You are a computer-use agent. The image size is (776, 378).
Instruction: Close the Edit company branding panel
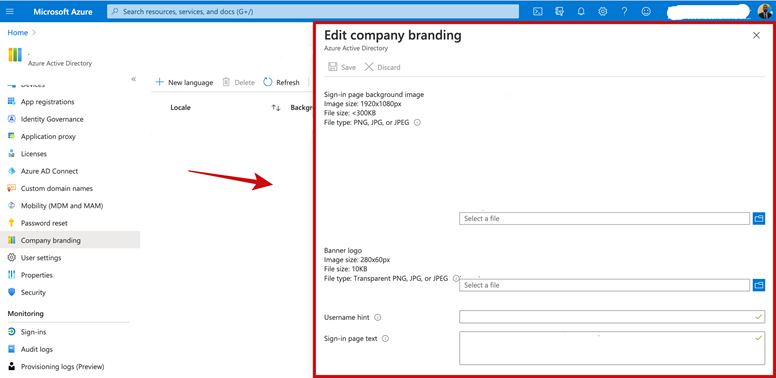click(x=756, y=35)
